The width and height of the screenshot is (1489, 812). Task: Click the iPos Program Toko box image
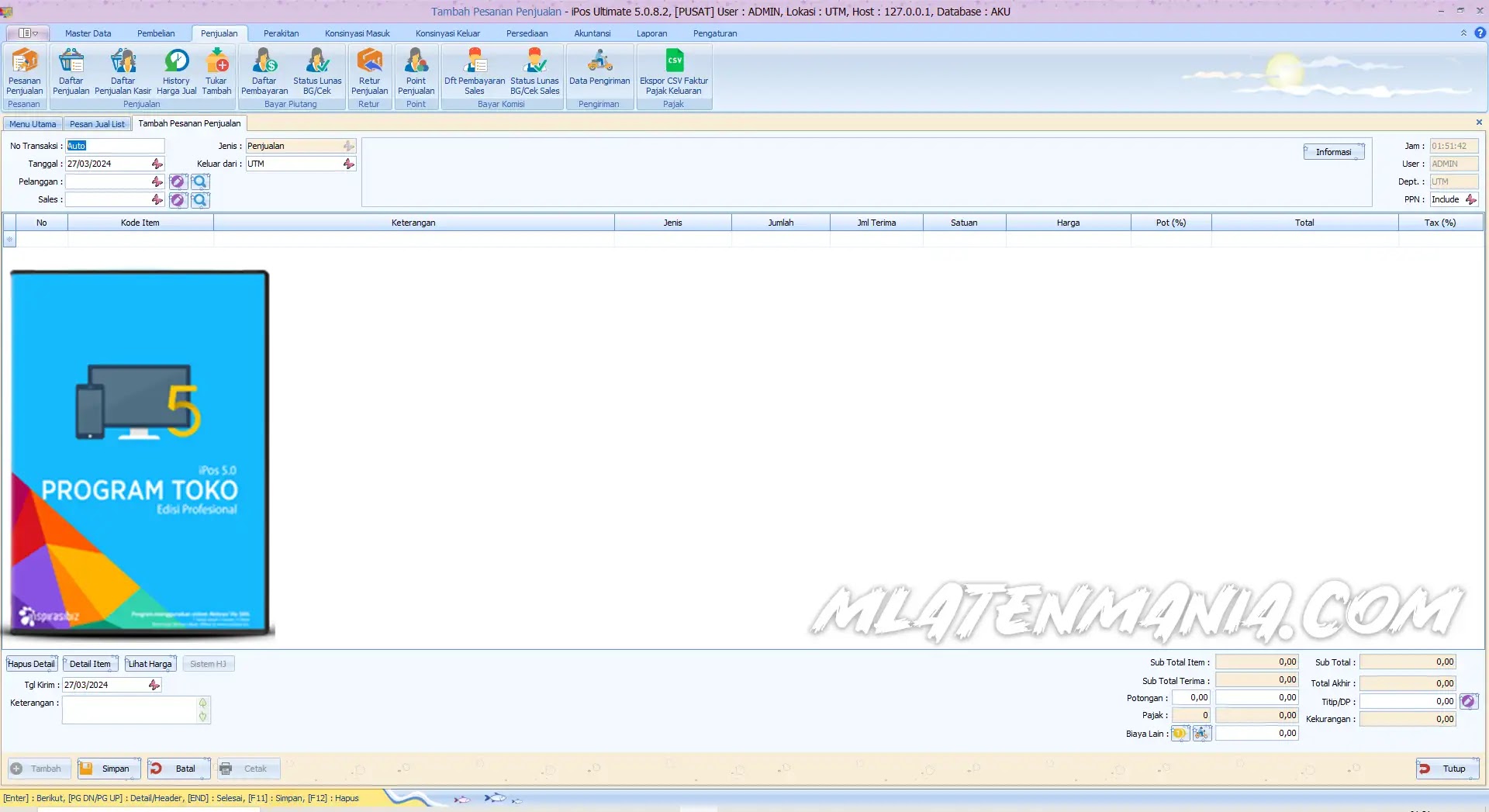(140, 454)
